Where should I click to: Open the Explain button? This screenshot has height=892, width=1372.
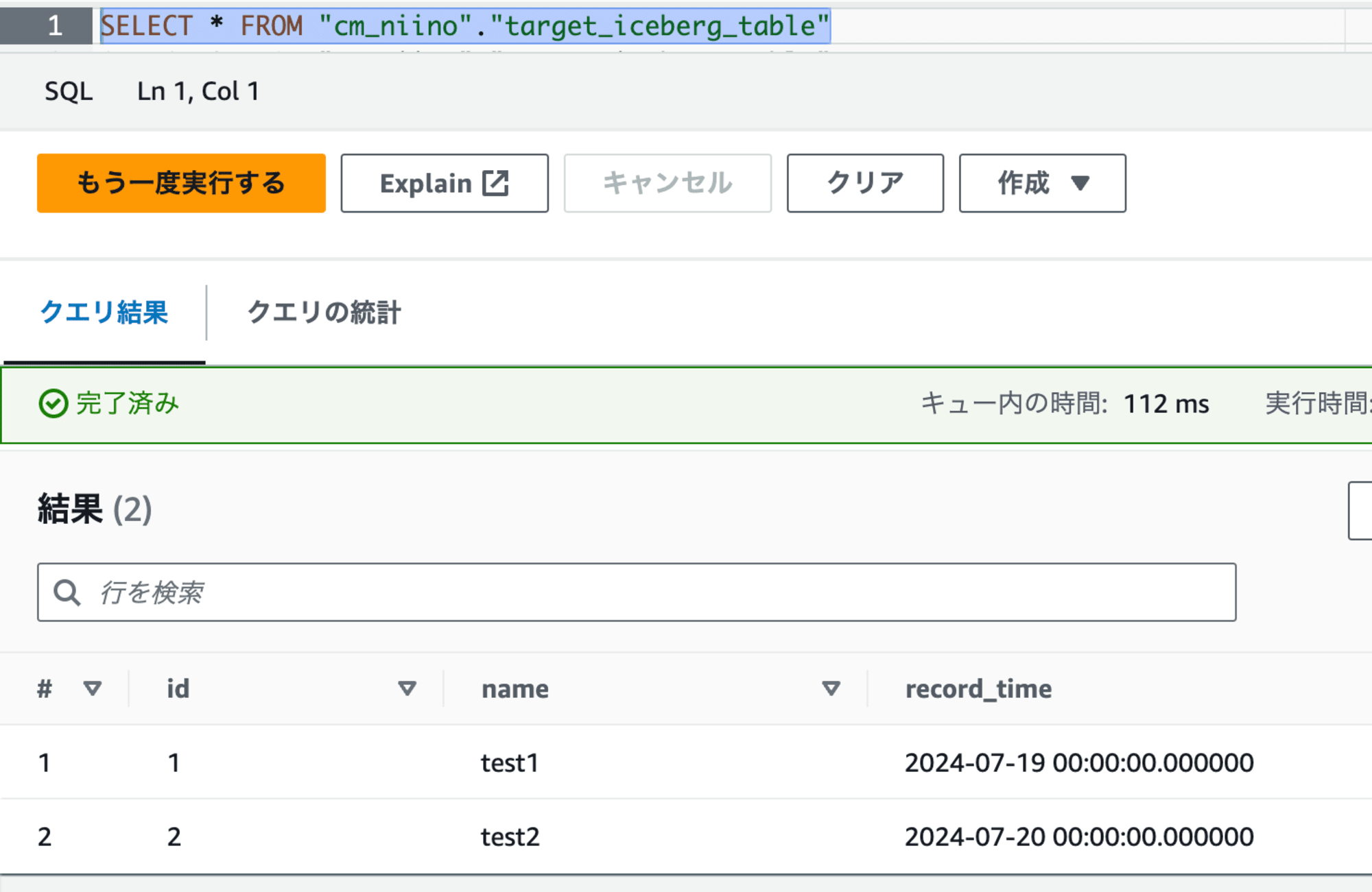click(x=445, y=183)
